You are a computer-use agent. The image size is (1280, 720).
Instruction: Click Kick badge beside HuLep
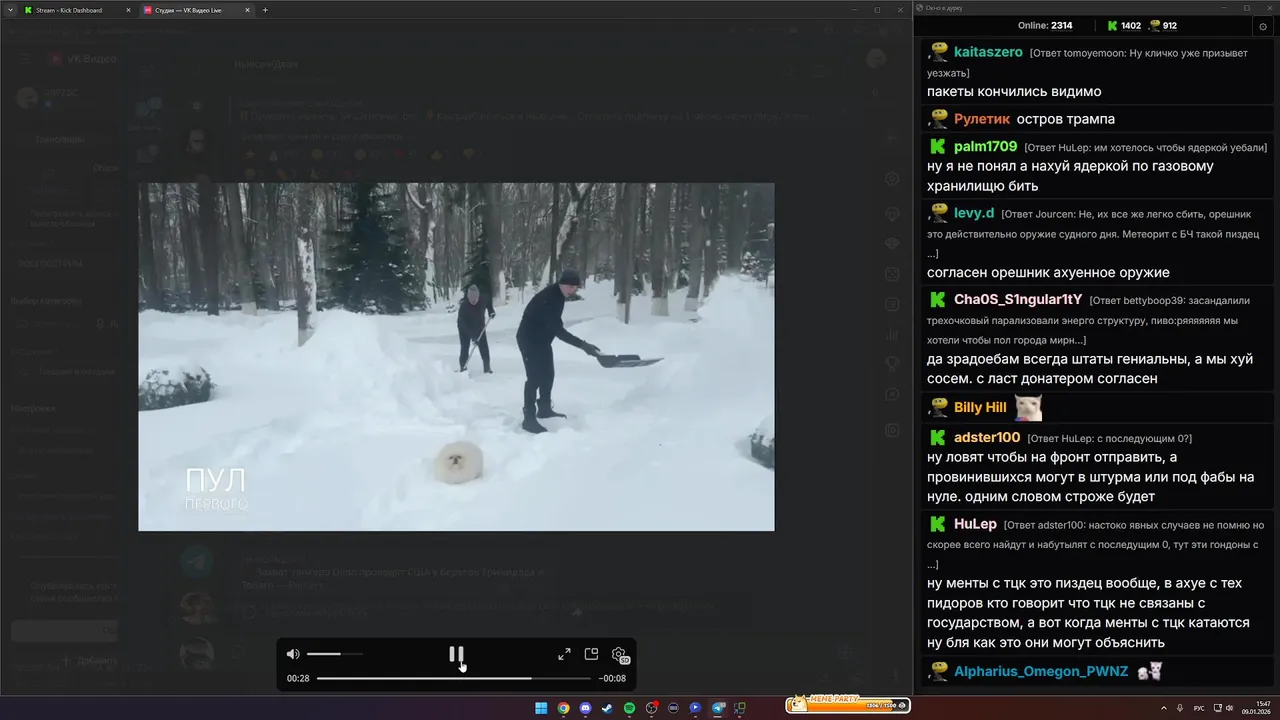coord(938,524)
